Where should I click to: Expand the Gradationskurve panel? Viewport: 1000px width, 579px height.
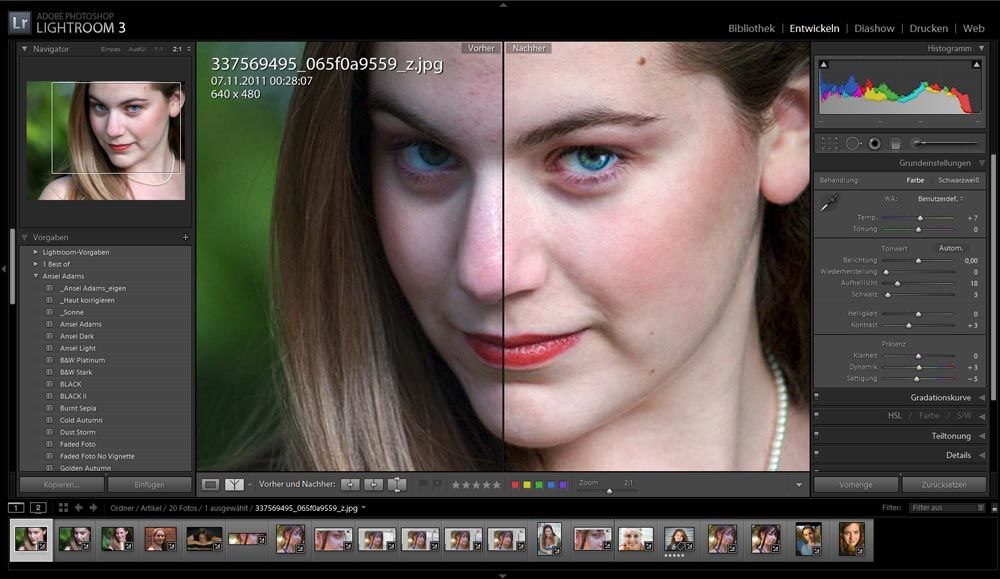982,397
